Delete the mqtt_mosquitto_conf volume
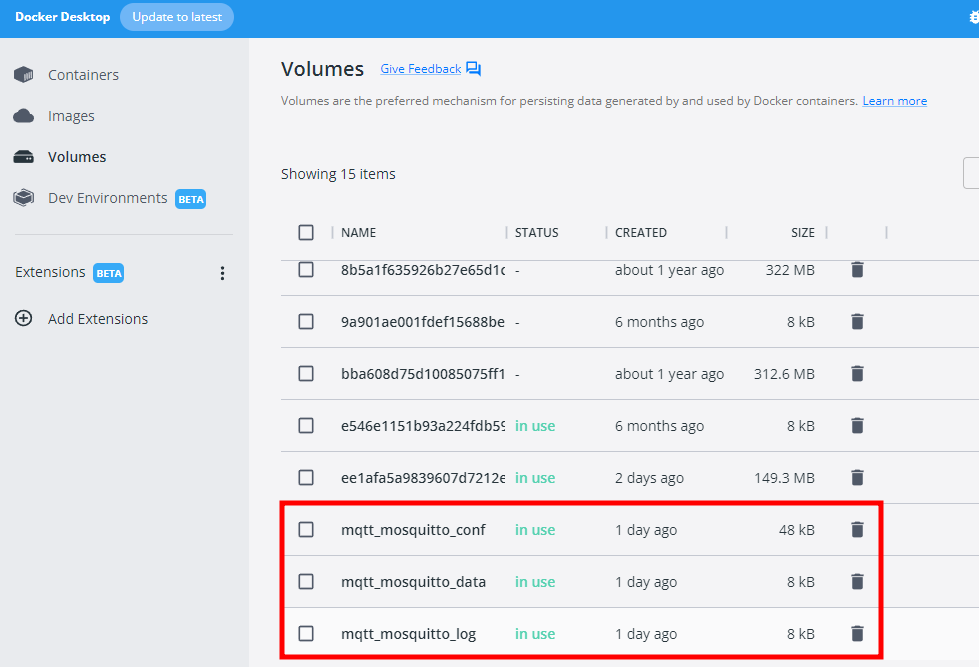Viewport: 979px width, 667px height. (x=857, y=530)
